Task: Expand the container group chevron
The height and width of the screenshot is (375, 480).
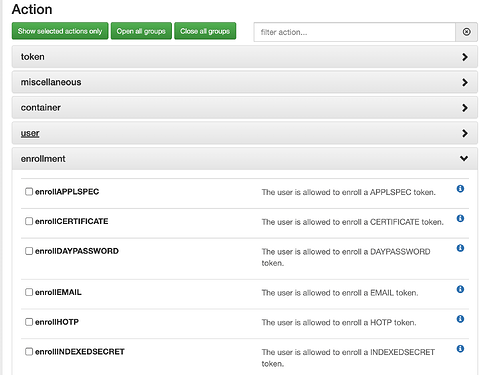Action: 465,108
